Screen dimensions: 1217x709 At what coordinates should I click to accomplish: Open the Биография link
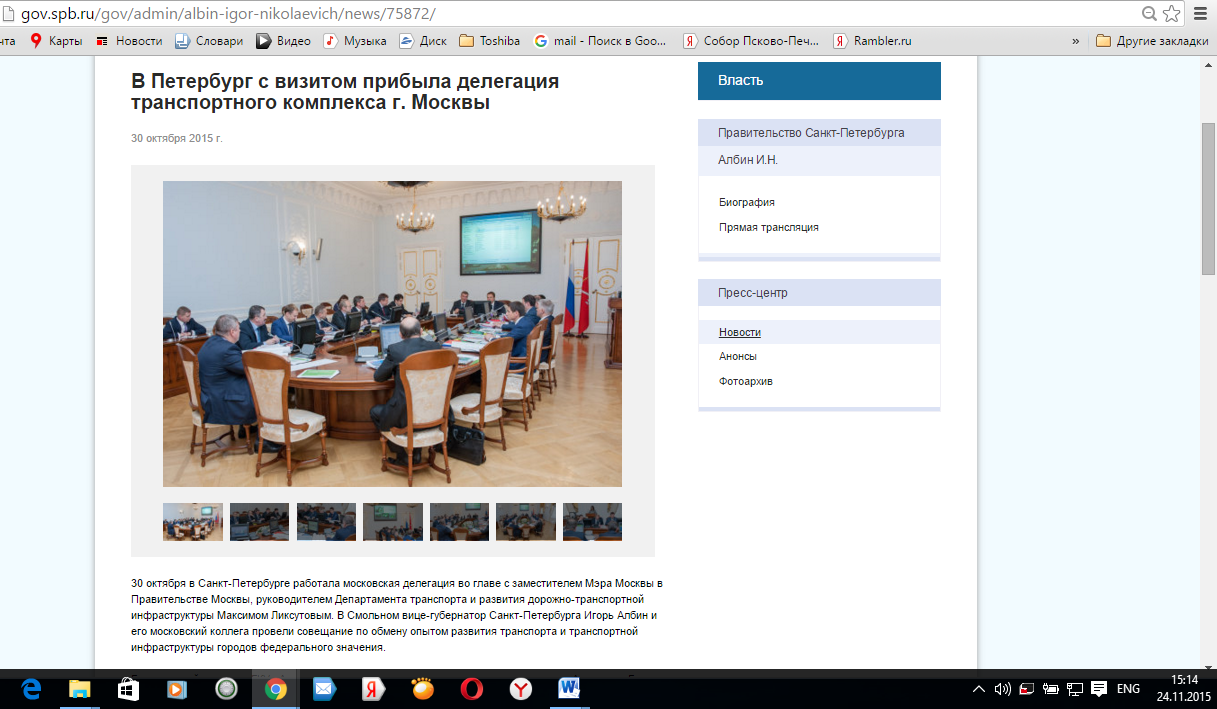pyautogui.click(x=746, y=202)
